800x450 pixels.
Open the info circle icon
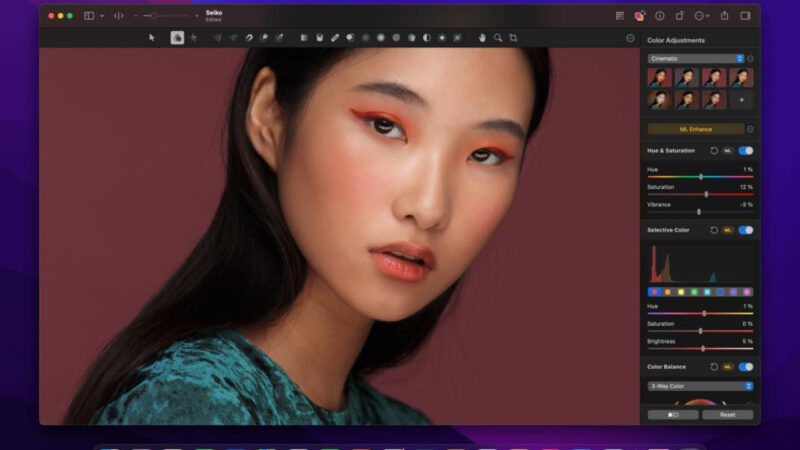(x=660, y=16)
